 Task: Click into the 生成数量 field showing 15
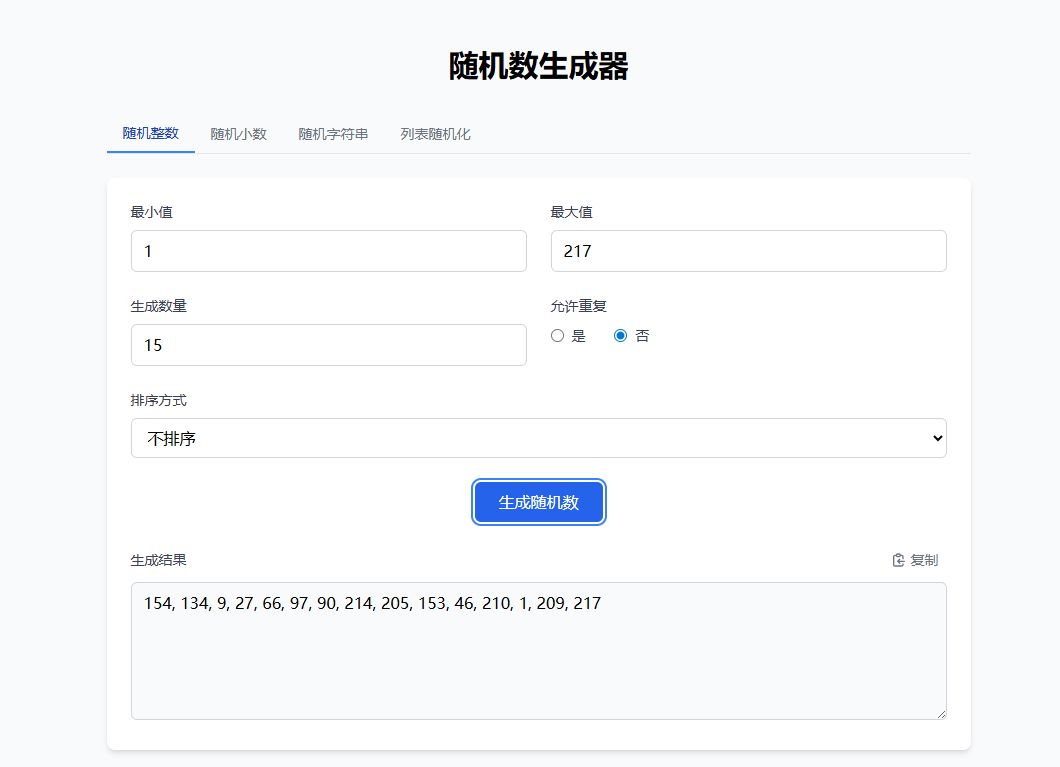[x=328, y=345]
